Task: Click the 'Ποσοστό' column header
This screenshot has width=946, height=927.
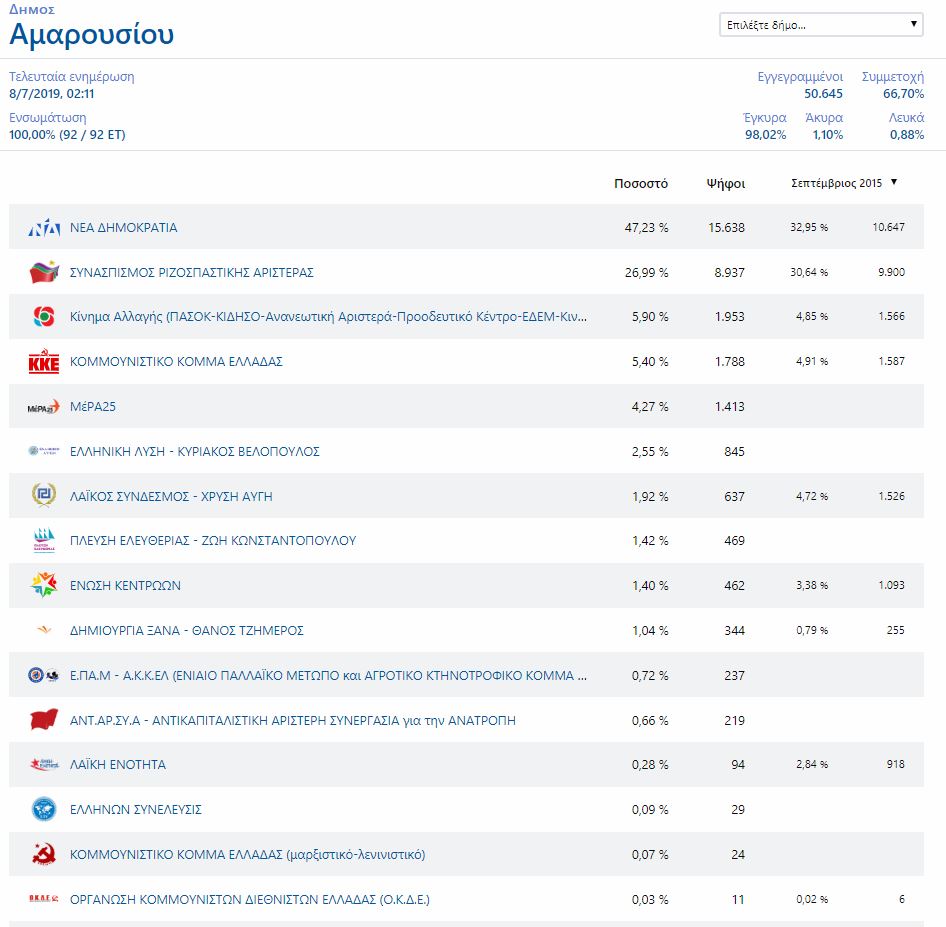Action: pos(641,183)
